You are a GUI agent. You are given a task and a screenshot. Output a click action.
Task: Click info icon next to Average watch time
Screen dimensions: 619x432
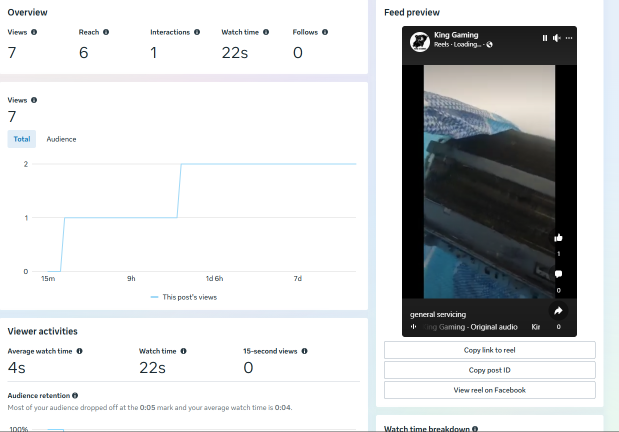click(79, 351)
